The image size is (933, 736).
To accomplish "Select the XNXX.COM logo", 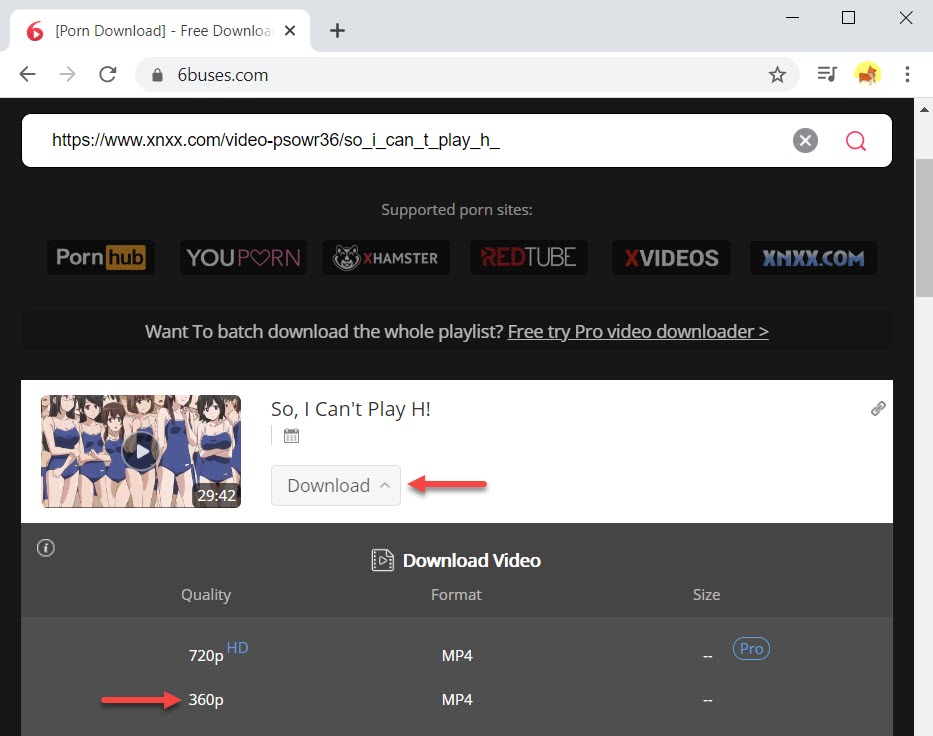I will coord(813,258).
